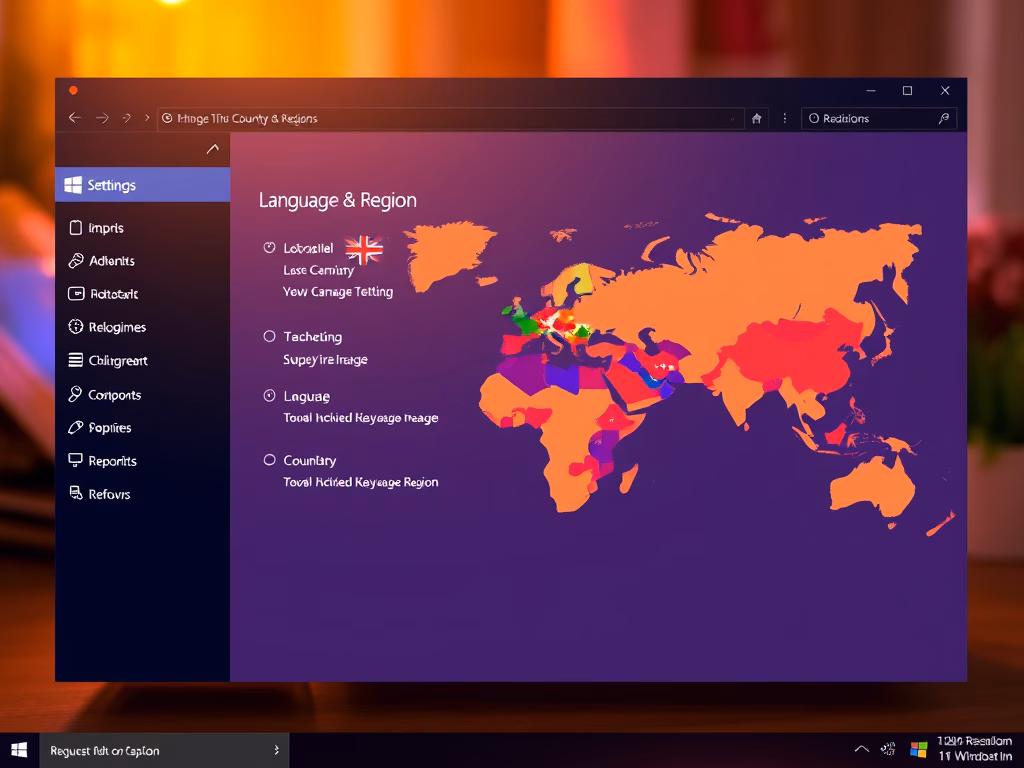Select the Tacheting radio button
The width and height of the screenshot is (1024, 768).
click(x=269, y=337)
